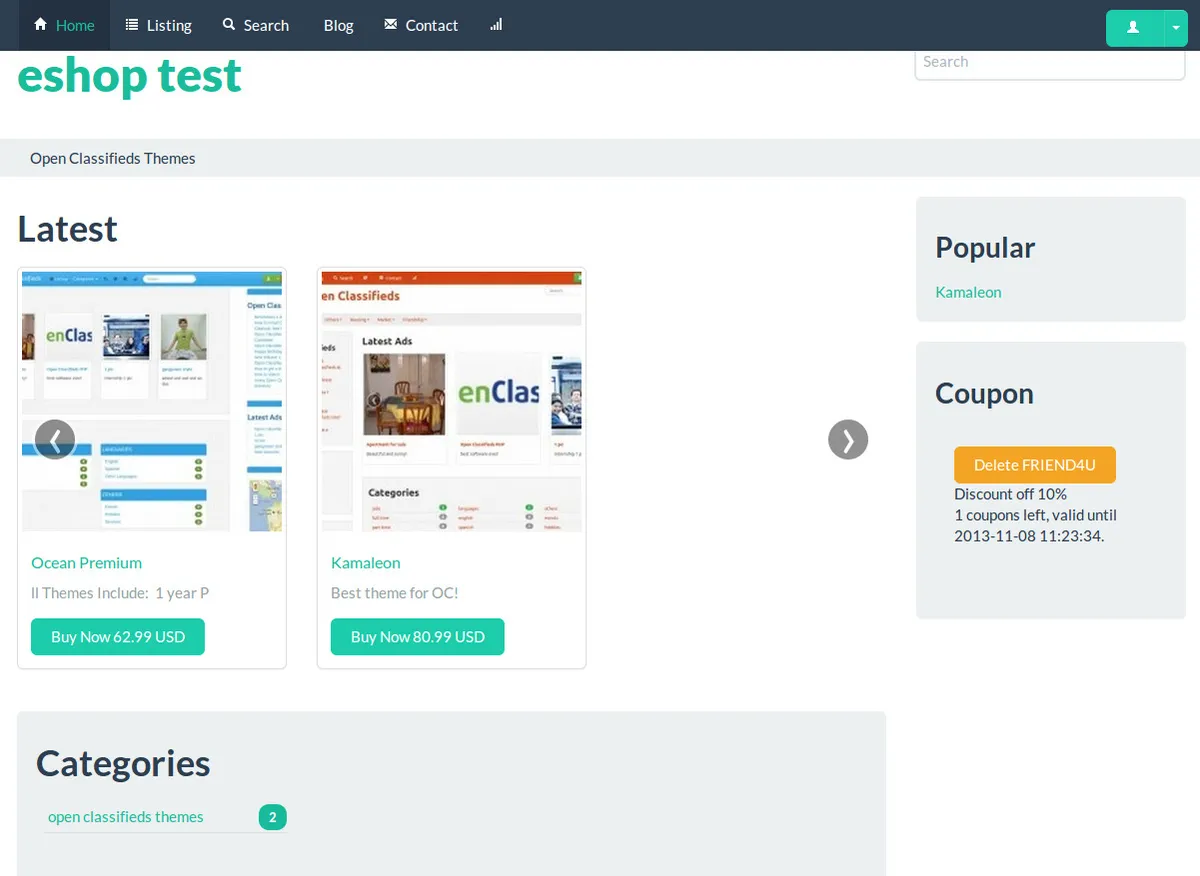Delete the FRIEND4U coupon
The width and height of the screenshot is (1200, 876).
tap(1035, 464)
